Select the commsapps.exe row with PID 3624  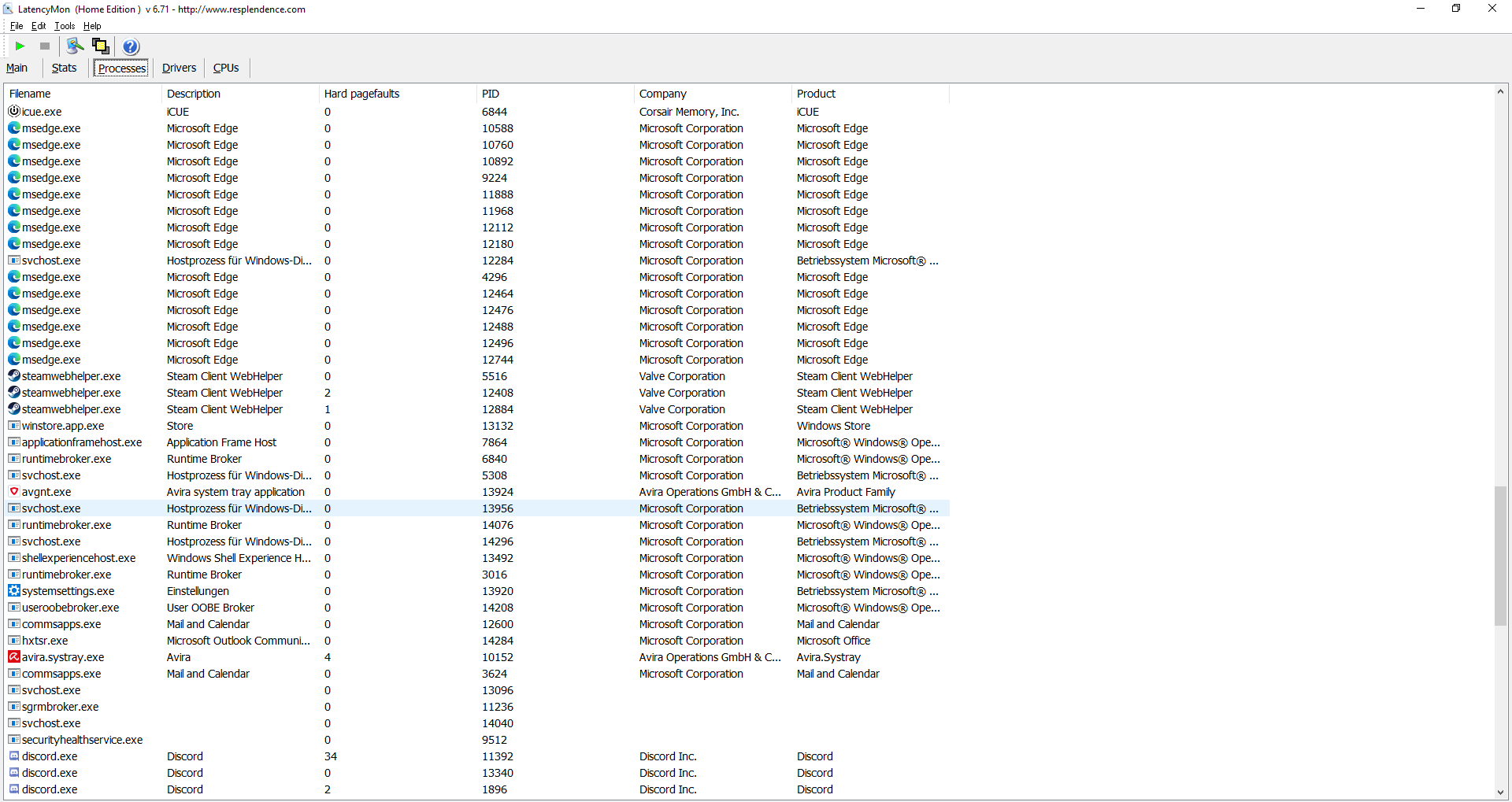pyautogui.click(x=477, y=674)
